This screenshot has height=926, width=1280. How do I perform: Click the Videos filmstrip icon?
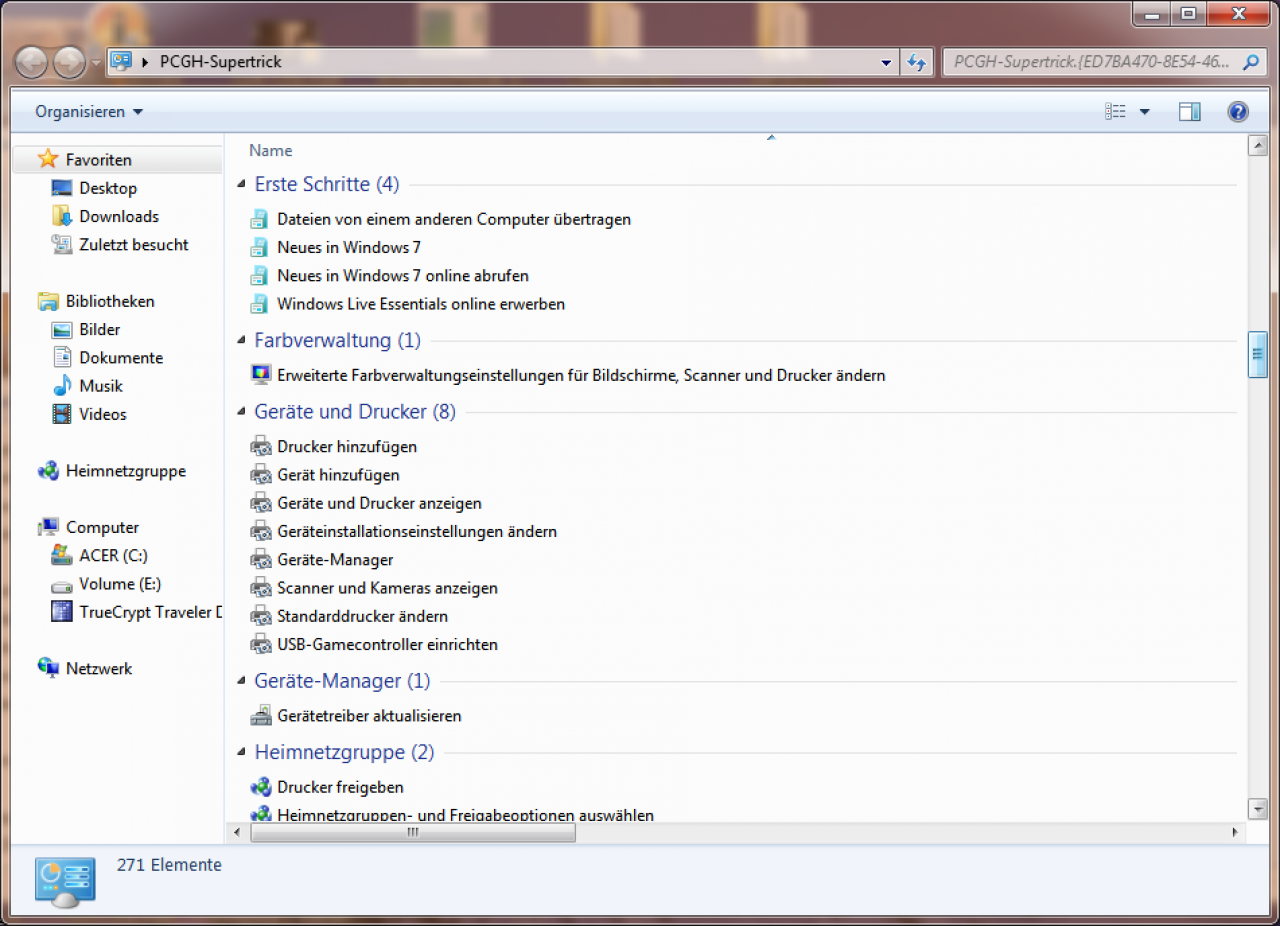[x=62, y=414]
